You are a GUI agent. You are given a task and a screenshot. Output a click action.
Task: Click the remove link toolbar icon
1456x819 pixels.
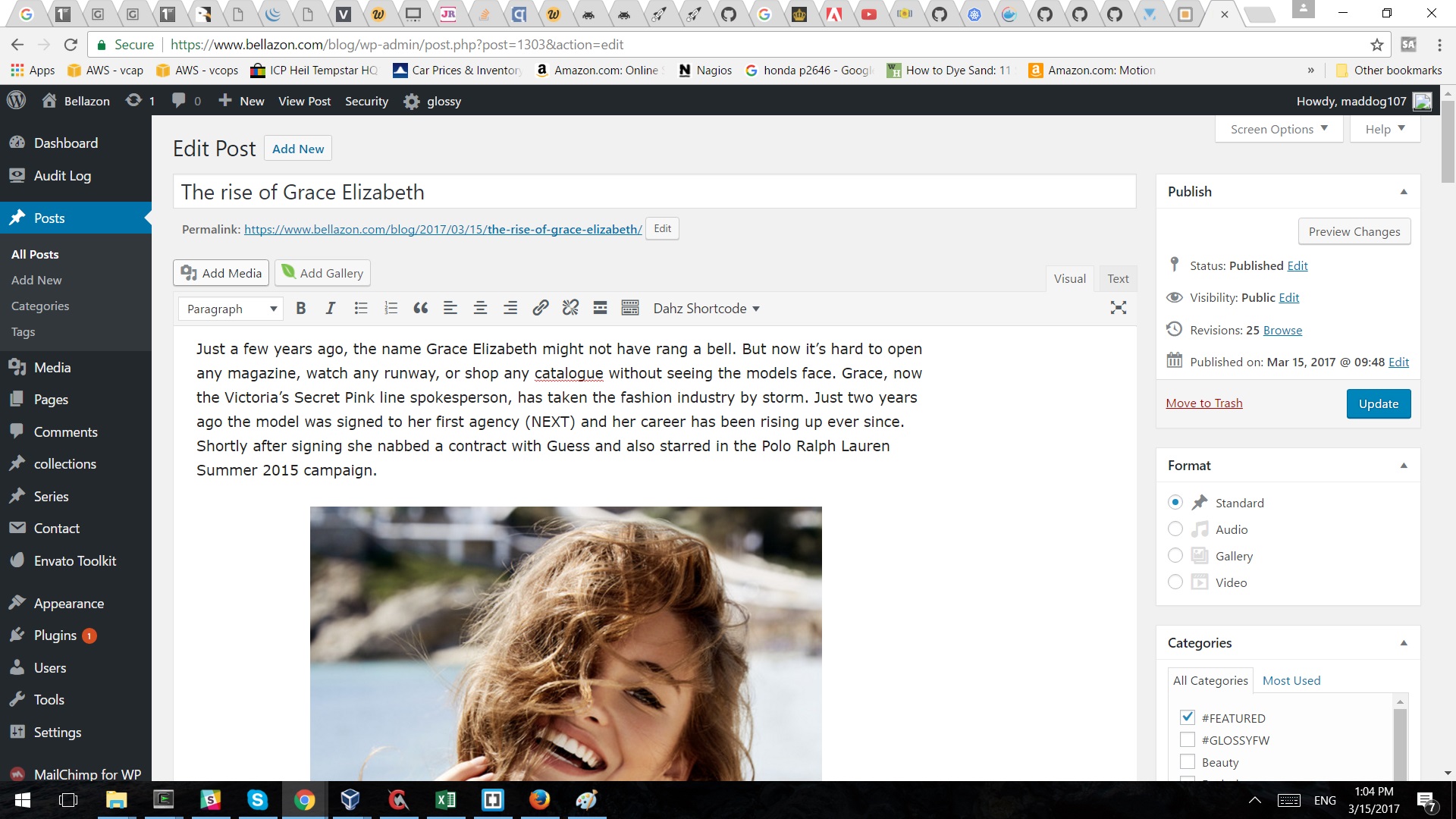[x=570, y=308]
